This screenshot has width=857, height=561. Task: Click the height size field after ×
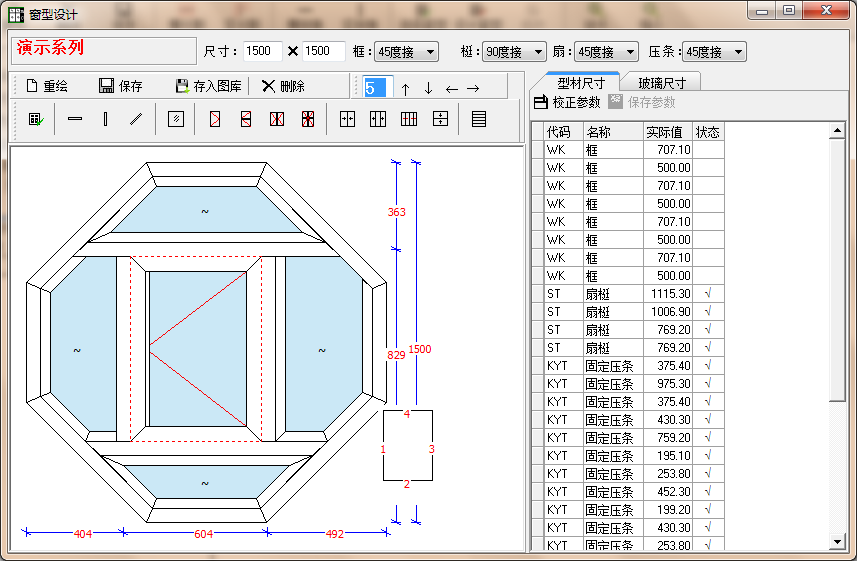(x=324, y=51)
